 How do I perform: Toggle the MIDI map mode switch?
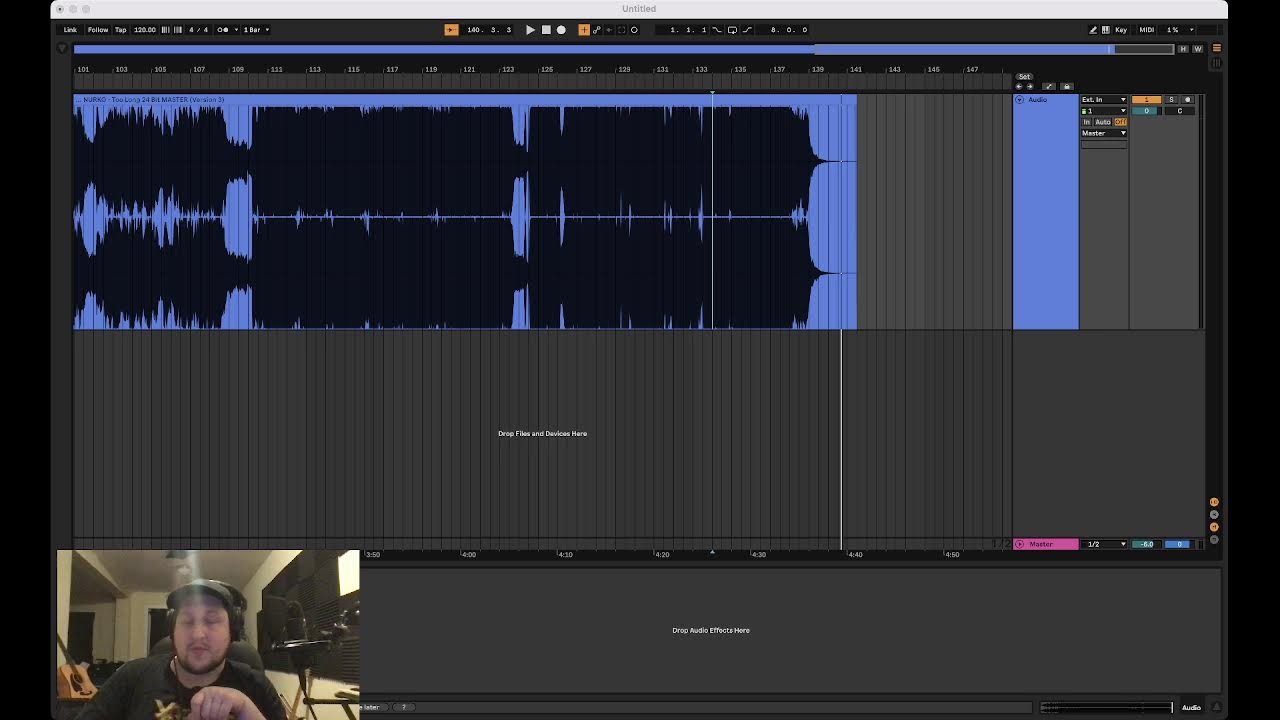(1146, 30)
